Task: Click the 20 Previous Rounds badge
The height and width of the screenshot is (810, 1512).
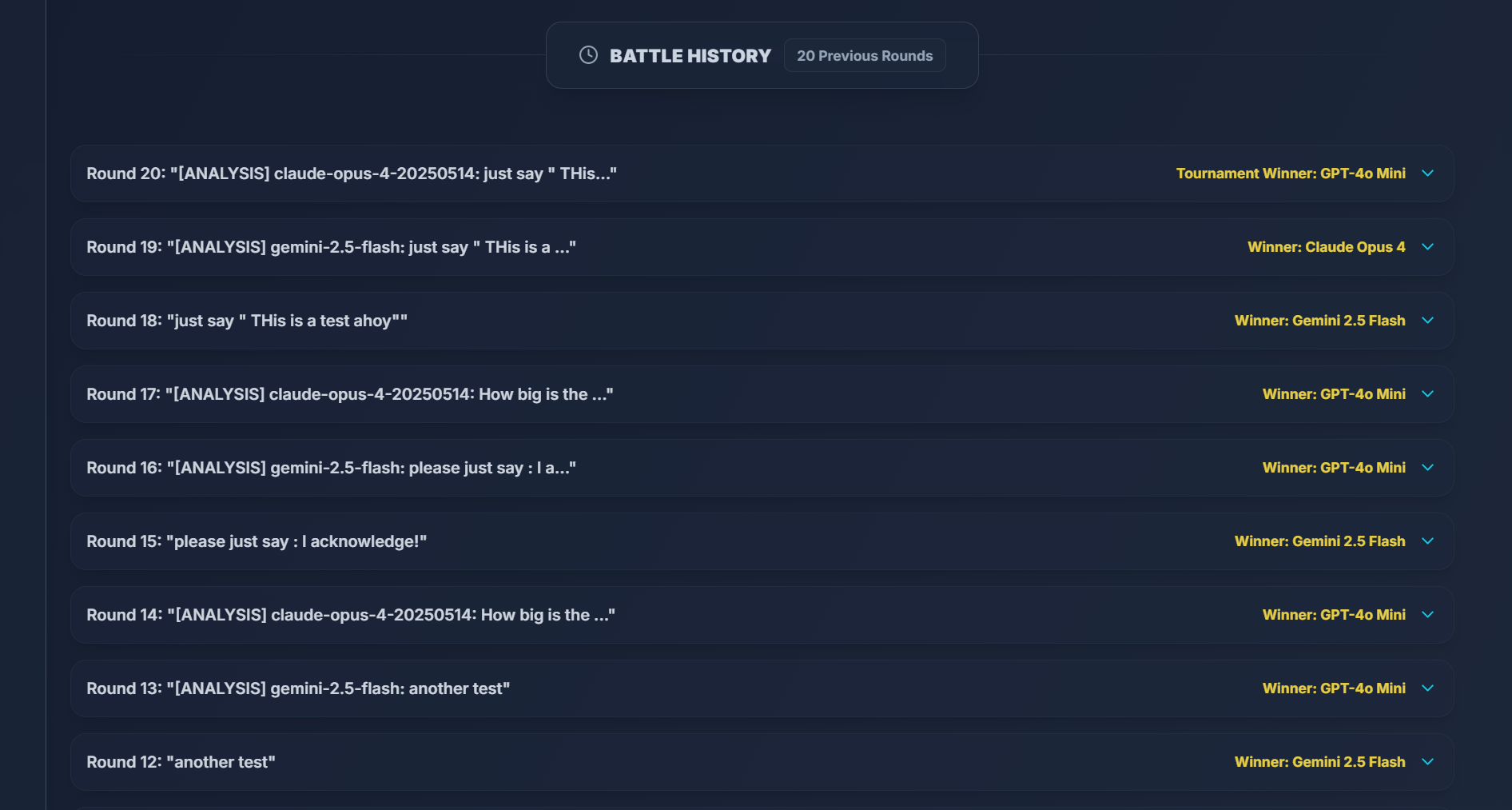Action: point(864,55)
